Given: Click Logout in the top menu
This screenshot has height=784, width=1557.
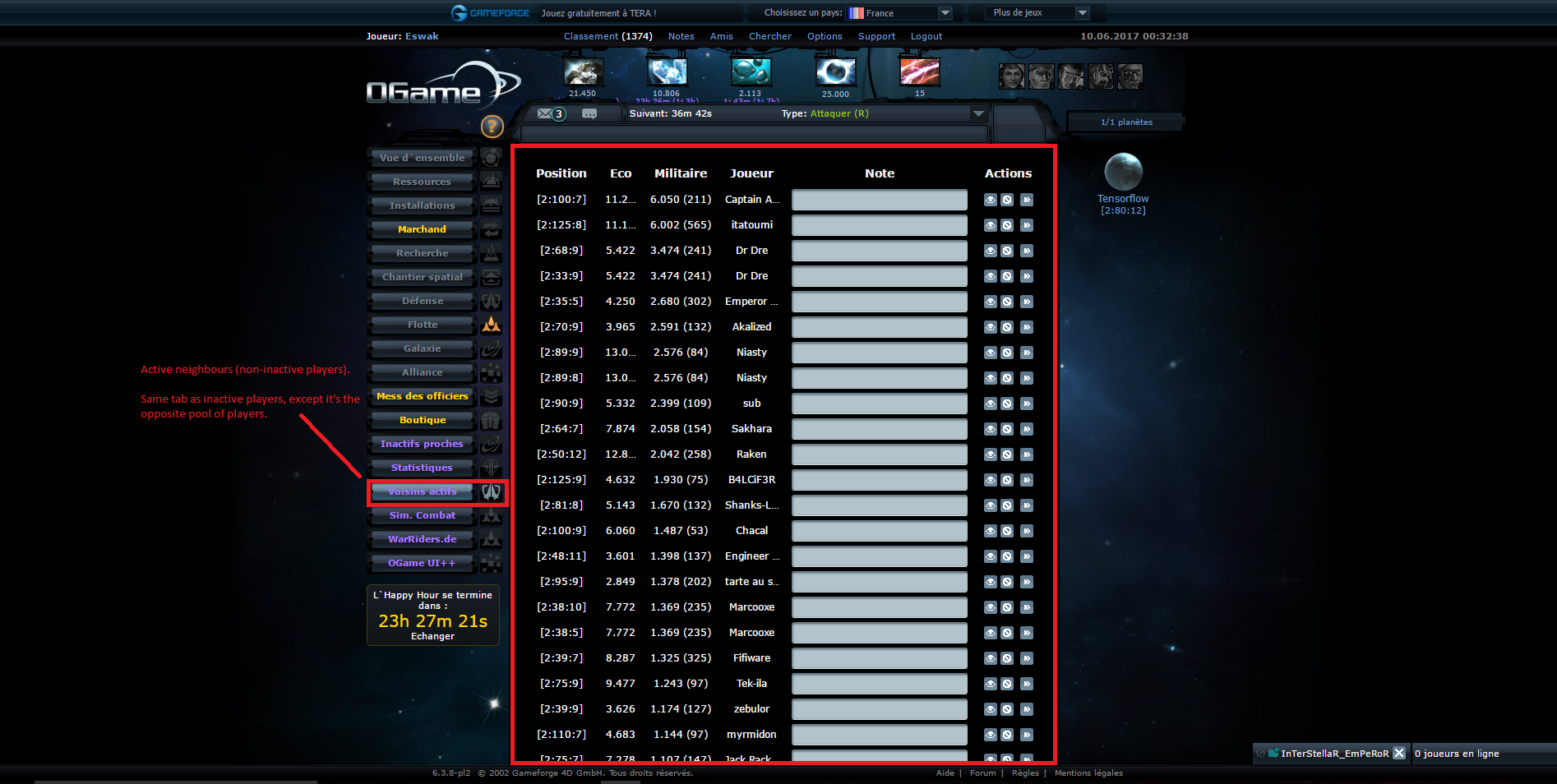Looking at the screenshot, I should pos(926,36).
